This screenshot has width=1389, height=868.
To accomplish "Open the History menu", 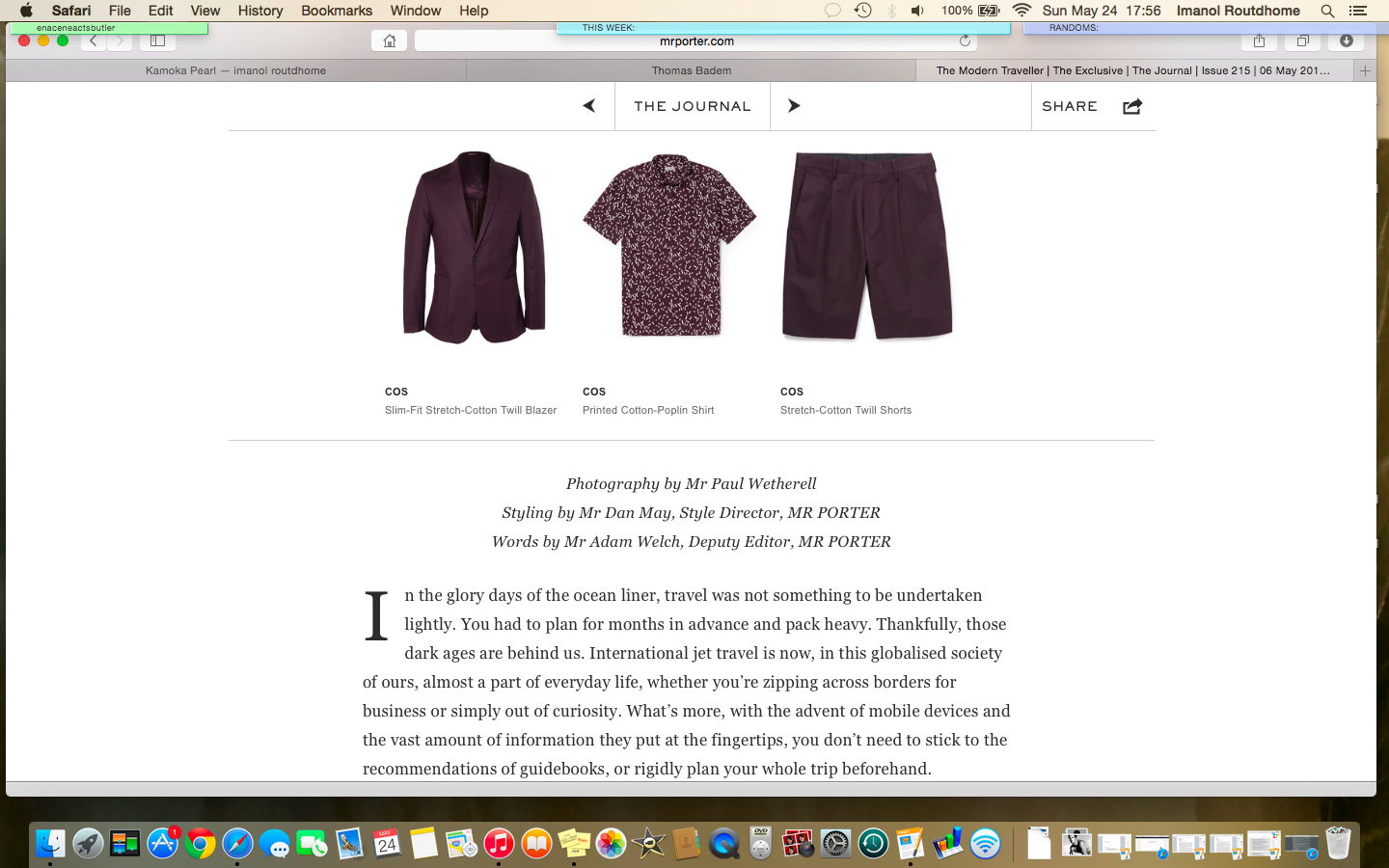I will click(x=260, y=11).
